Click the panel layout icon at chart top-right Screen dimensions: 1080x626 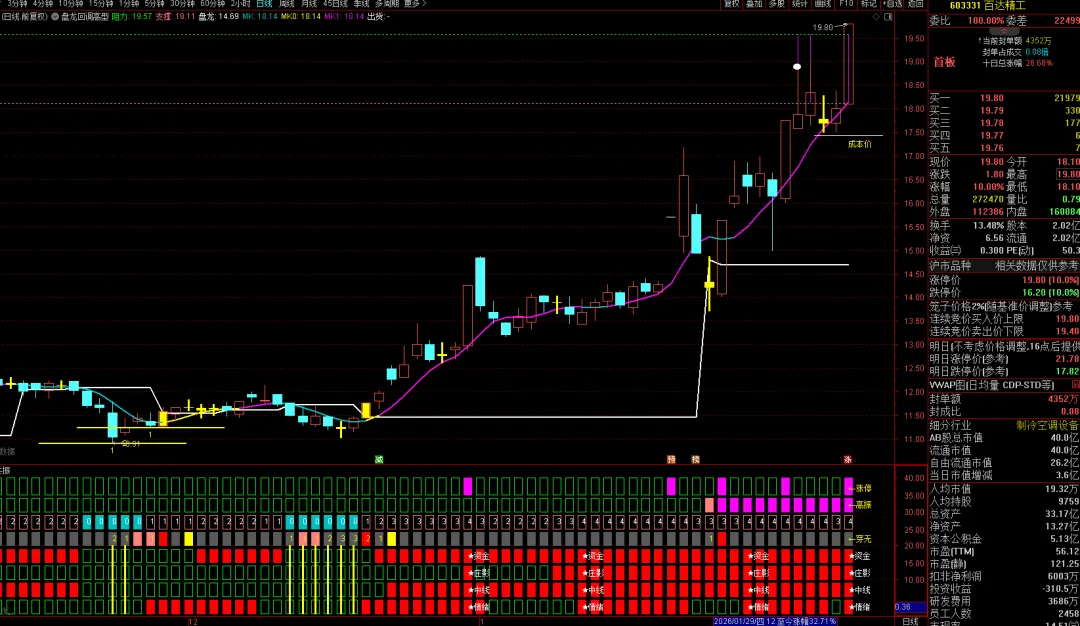889,17
